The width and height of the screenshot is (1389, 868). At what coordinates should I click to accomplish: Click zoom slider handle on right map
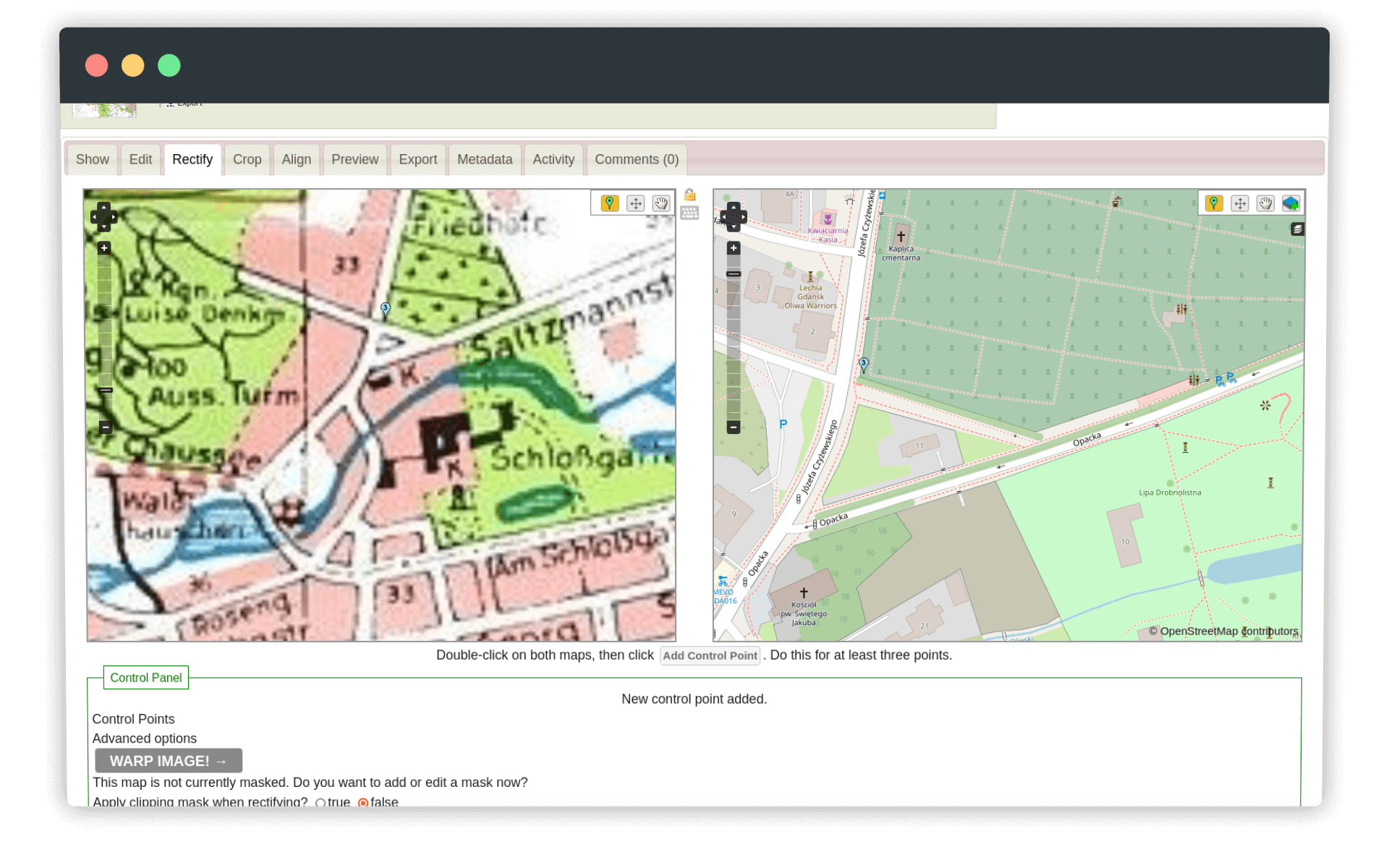click(x=734, y=274)
